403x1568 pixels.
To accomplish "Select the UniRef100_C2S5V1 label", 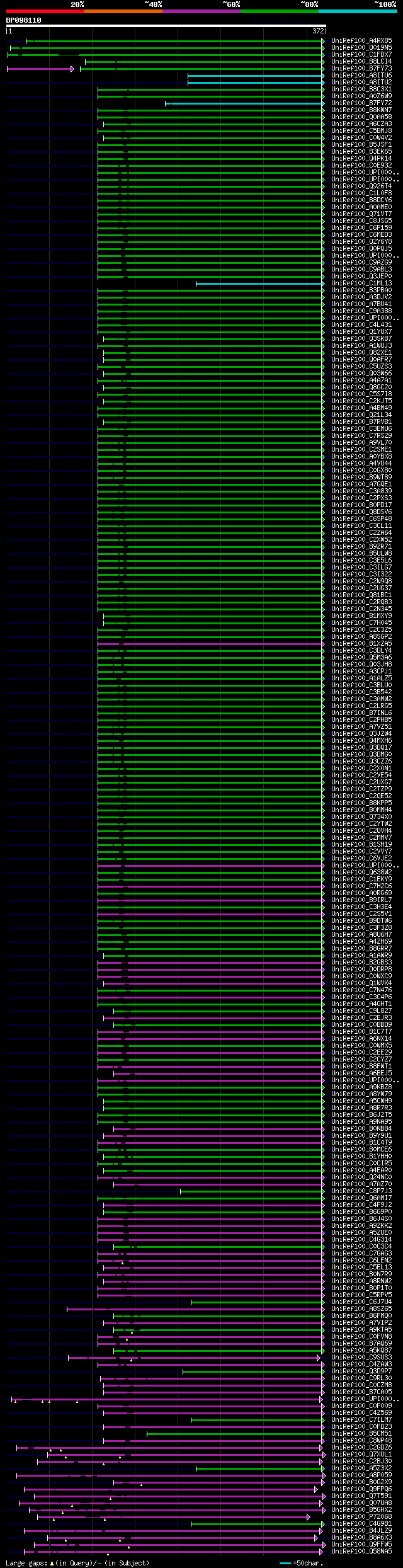I will click(361, 914).
